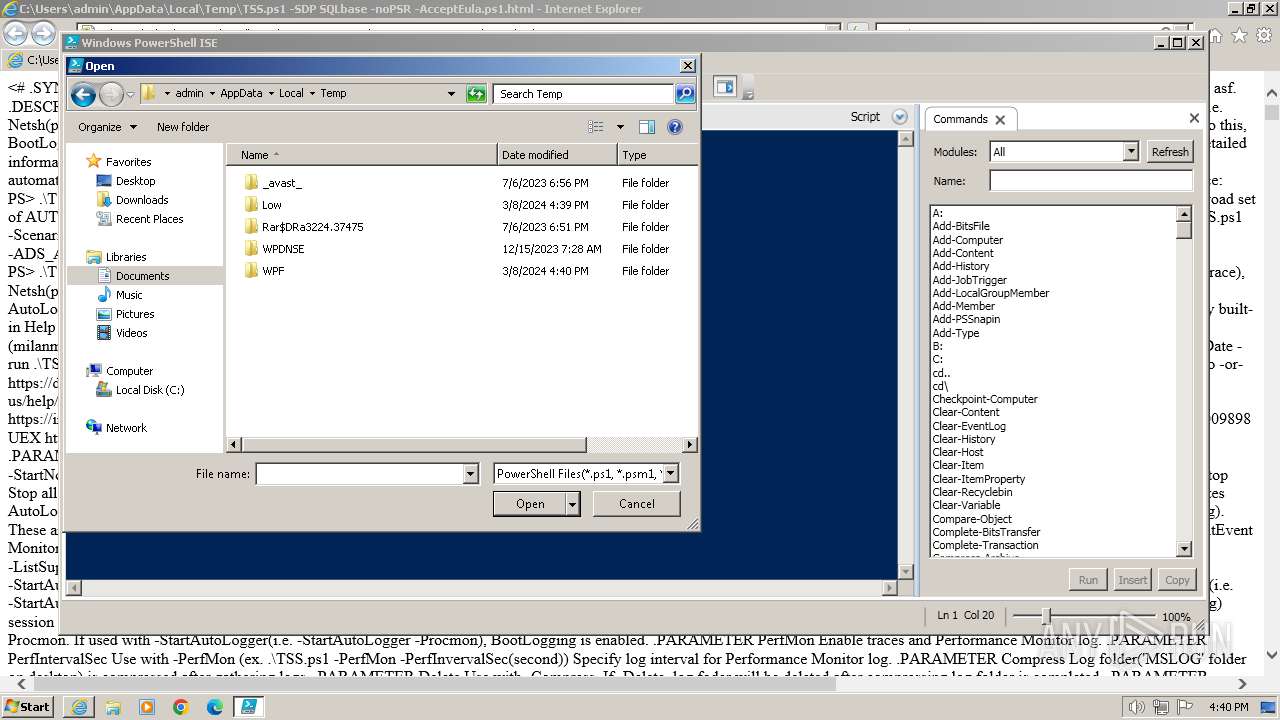The height and width of the screenshot is (720, 1280).
Task: Open recent pages dropdown beside forward arrow
Action: [130, 95]
